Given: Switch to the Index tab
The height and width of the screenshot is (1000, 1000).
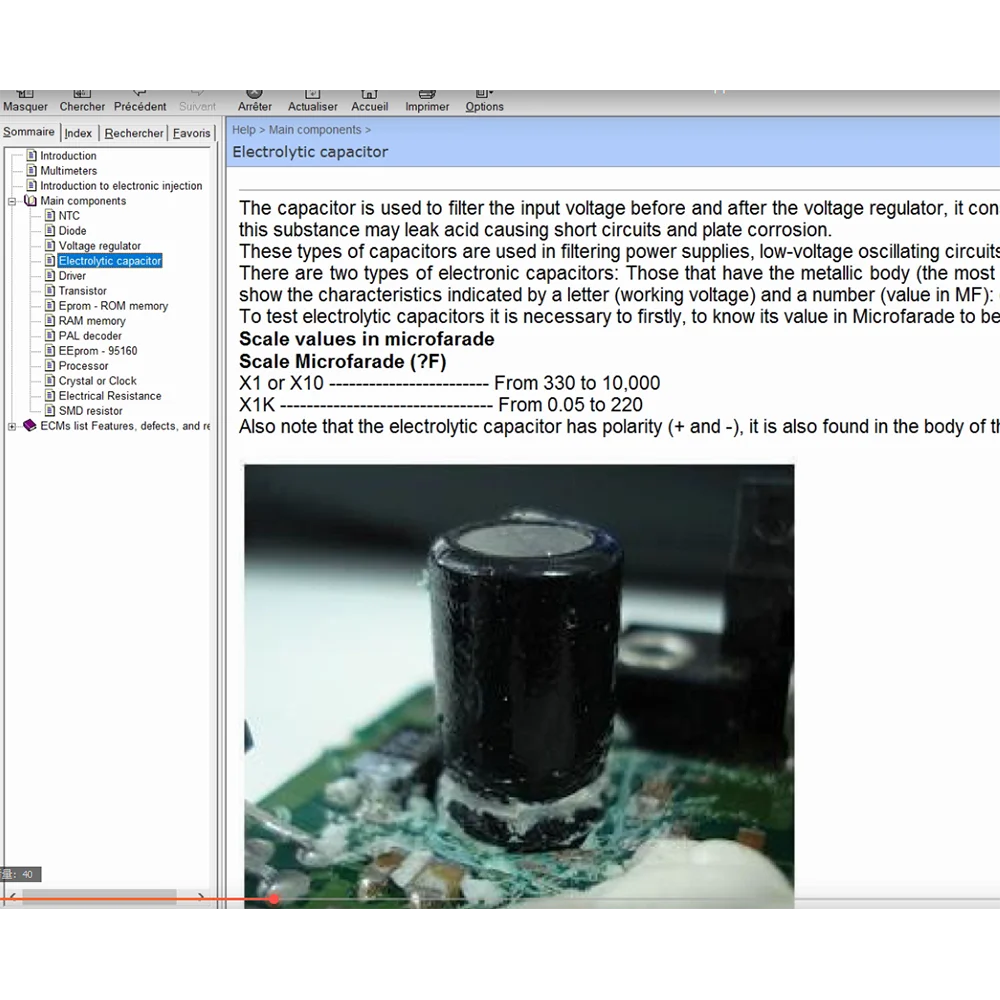Looking at the screenshot, I should point(78,133).
